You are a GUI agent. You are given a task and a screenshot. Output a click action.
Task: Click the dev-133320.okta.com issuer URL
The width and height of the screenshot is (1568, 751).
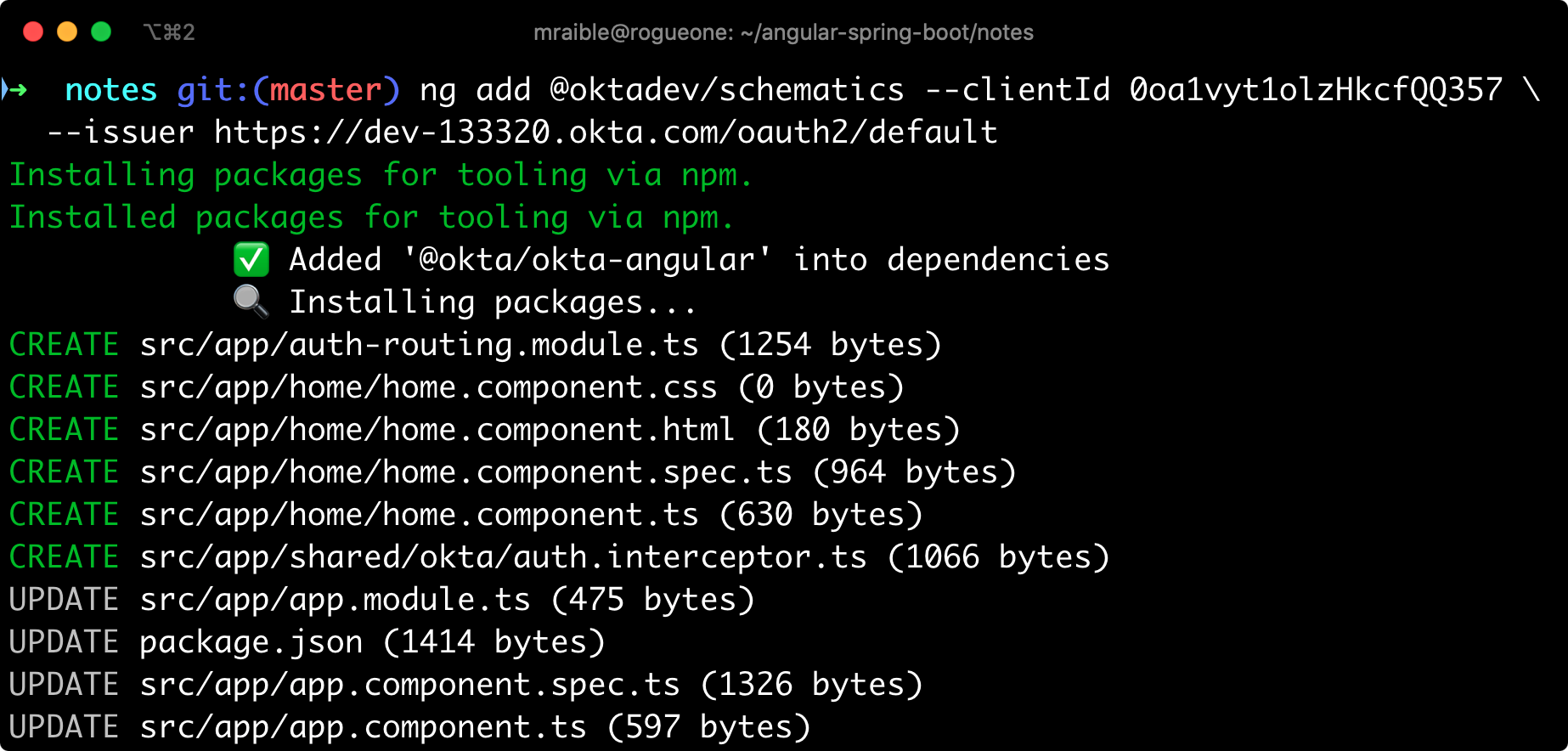pos(603,132)
